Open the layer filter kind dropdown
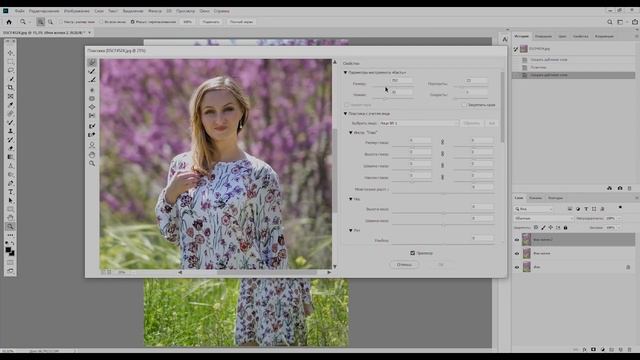Image resolution: width=640 pixels, height=360 pixels. point(533,209)
